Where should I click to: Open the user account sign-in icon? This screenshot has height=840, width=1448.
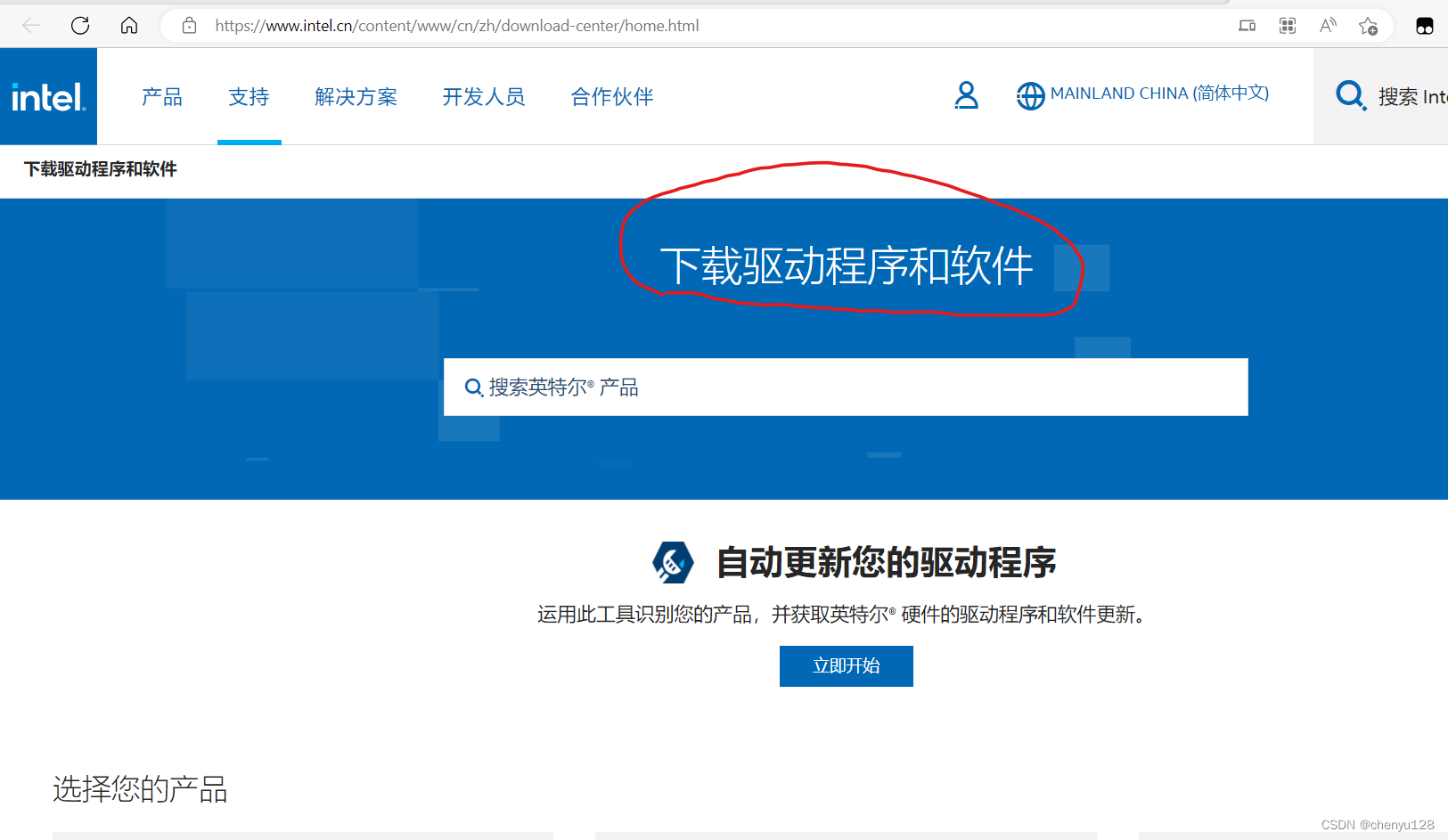[x=966, y=95]
